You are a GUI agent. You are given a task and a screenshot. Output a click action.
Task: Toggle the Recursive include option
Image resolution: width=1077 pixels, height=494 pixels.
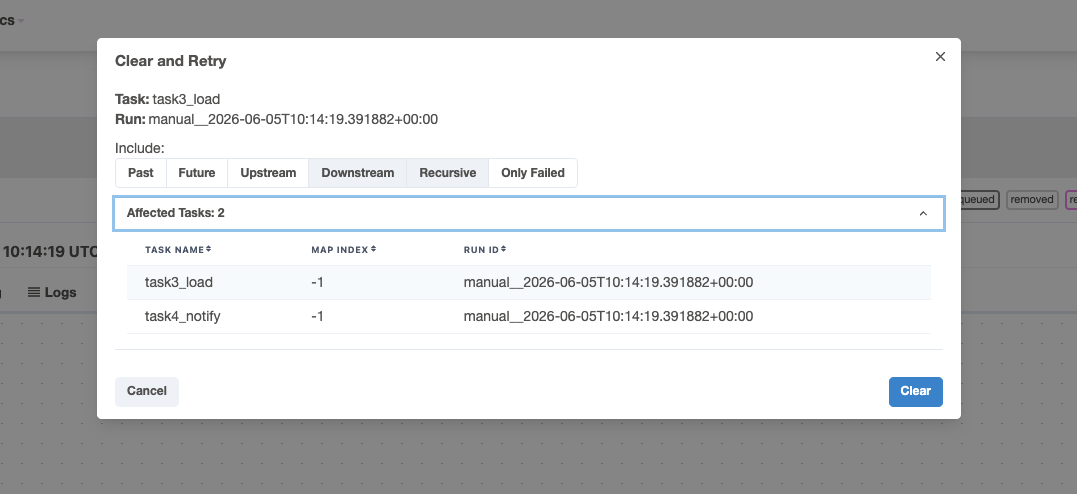coord(448,172)
